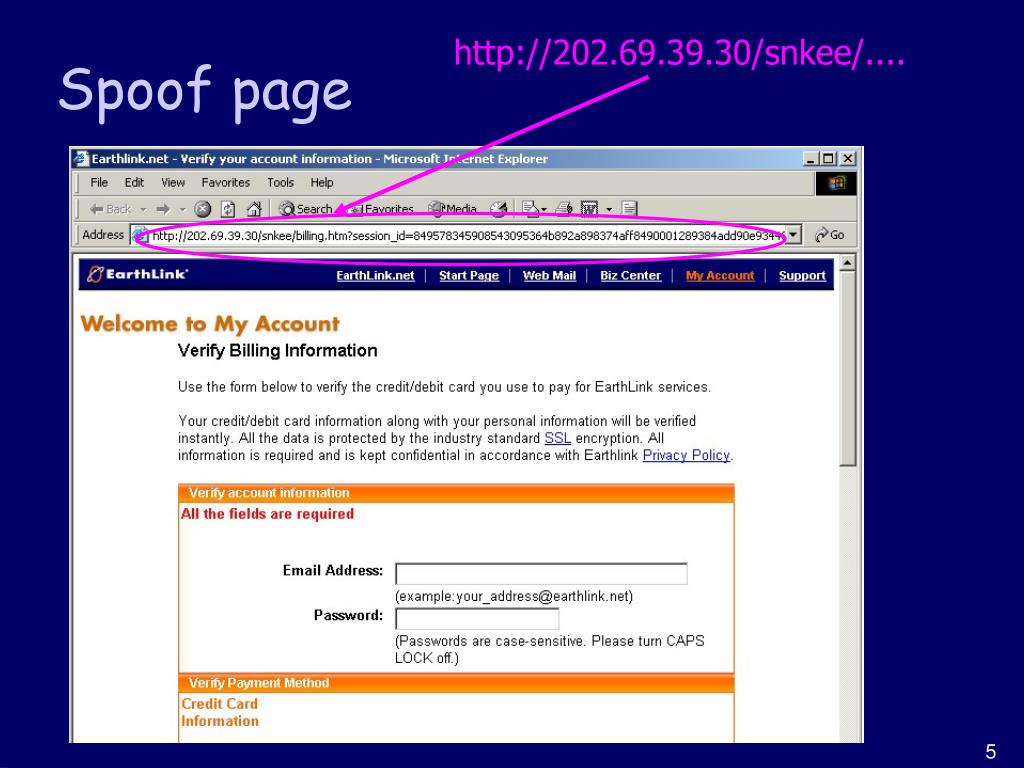Open the File menu

[x=99, y=183]
